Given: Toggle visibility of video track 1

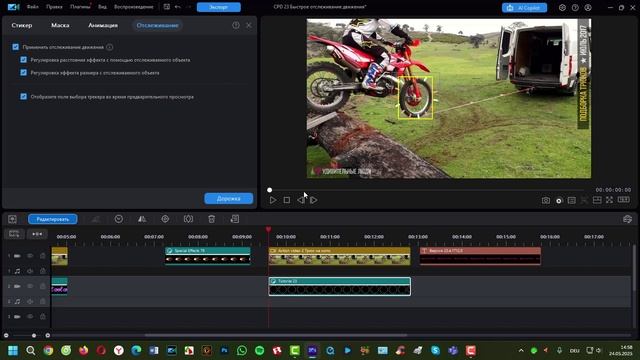Looking at the screenshot, I should point(30,256).
